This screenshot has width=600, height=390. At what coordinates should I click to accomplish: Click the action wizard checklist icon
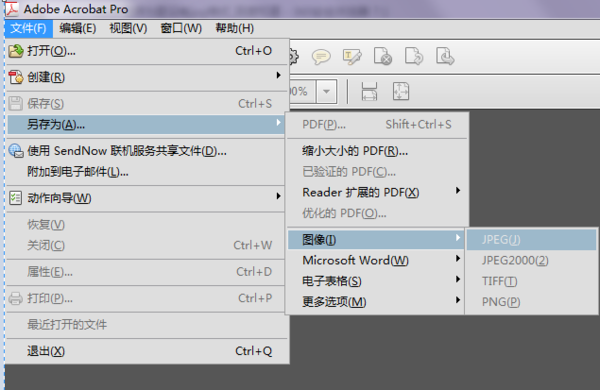pyautogui.click(x=15, y=198)
